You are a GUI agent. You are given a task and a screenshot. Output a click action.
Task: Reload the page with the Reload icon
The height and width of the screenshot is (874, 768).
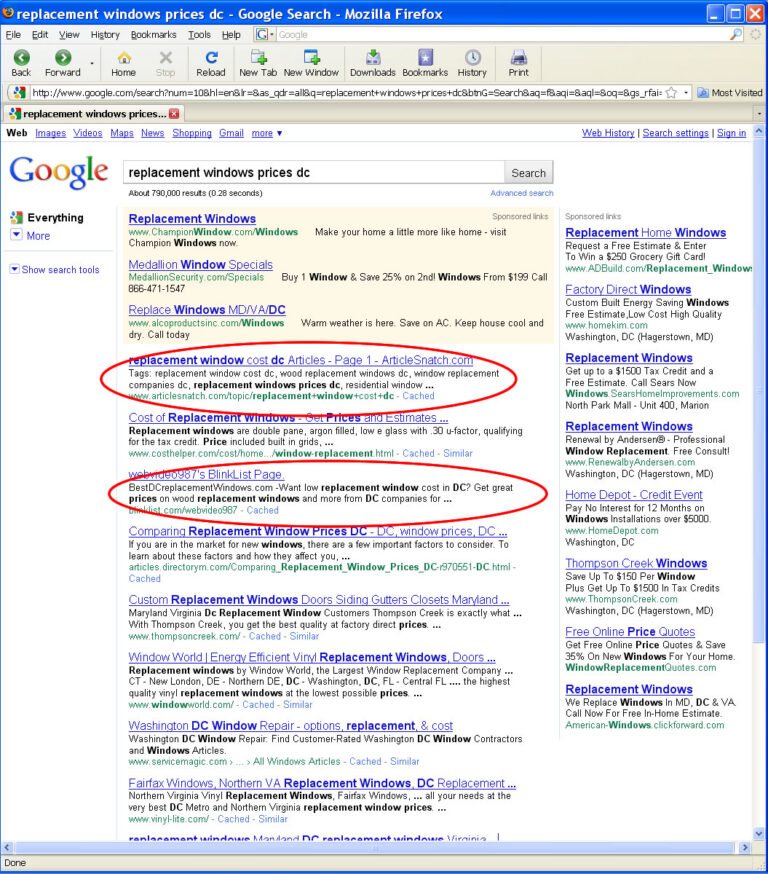pyautogui.click(x=211, y=57)
